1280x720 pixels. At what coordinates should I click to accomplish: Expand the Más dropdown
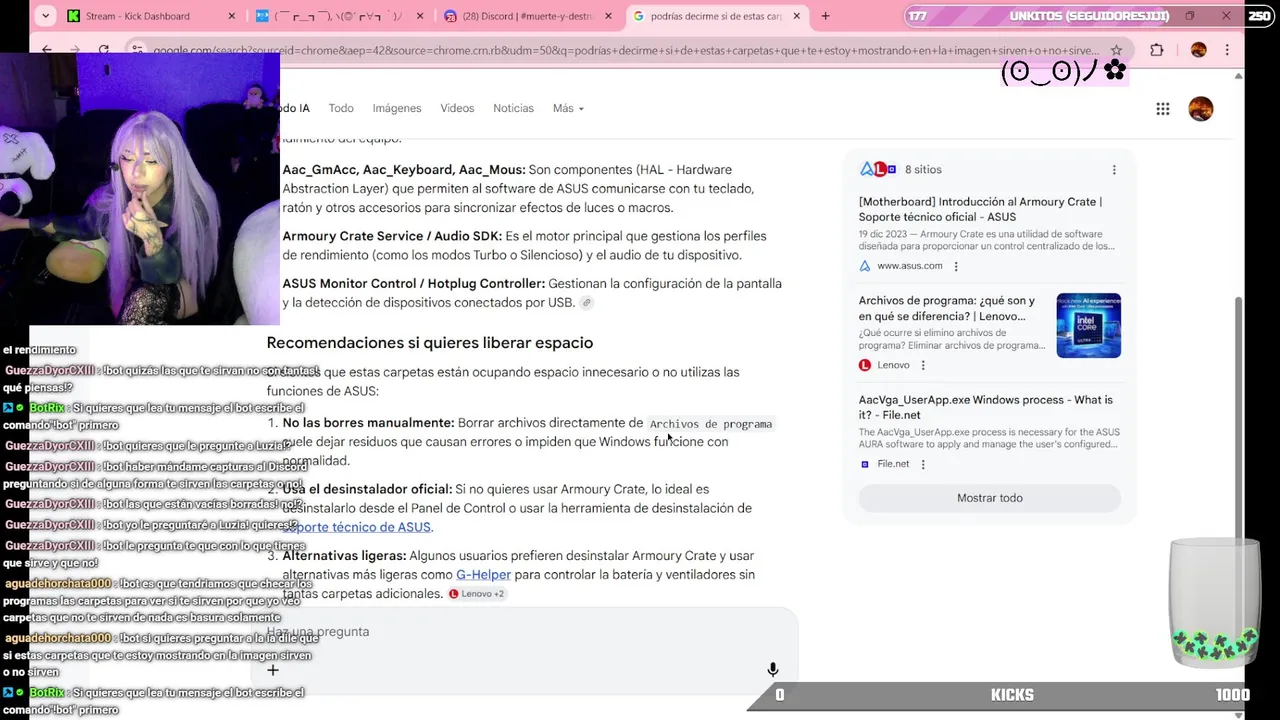click(568, 108)
